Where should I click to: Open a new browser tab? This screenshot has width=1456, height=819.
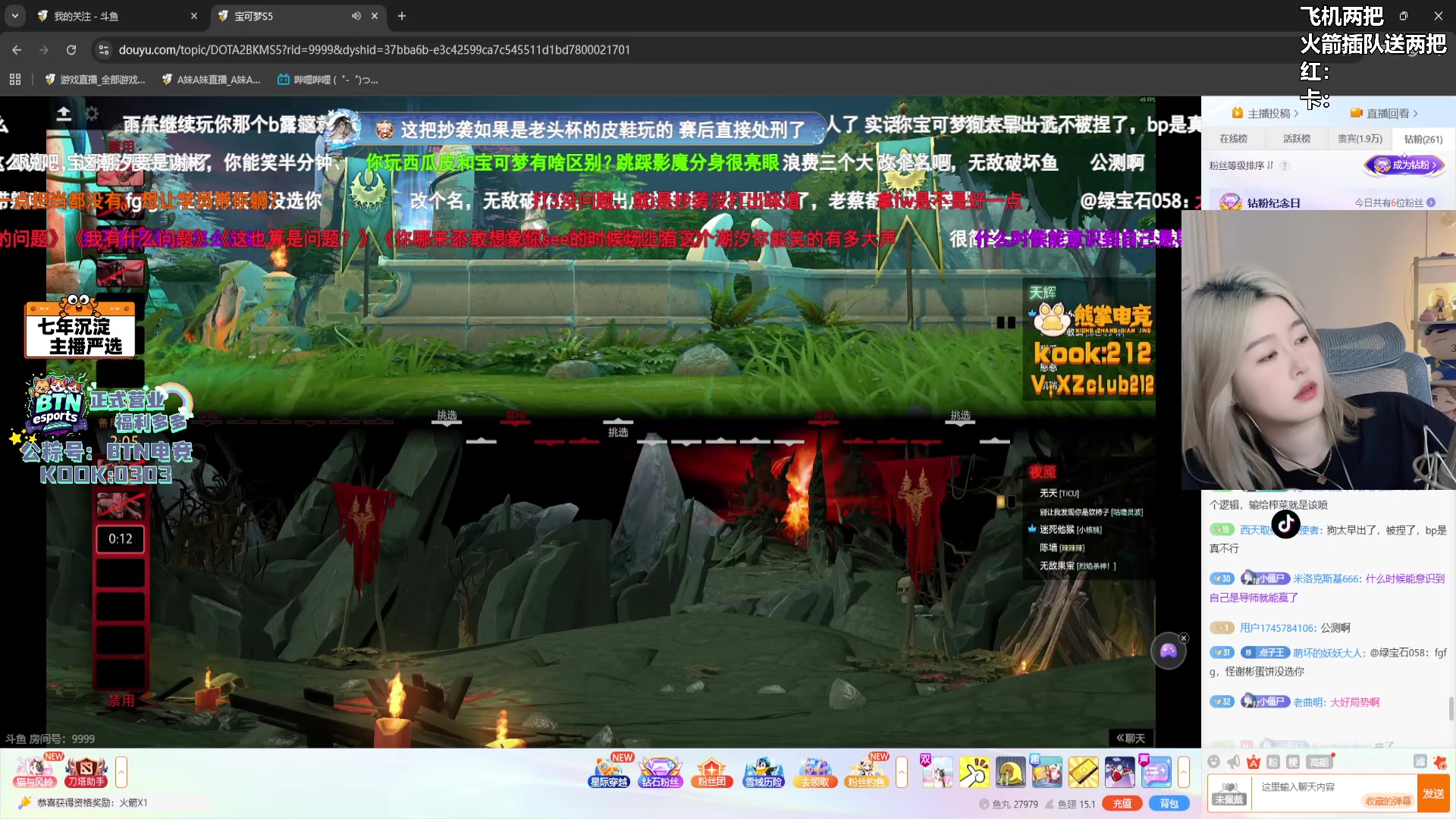point(402,16)
